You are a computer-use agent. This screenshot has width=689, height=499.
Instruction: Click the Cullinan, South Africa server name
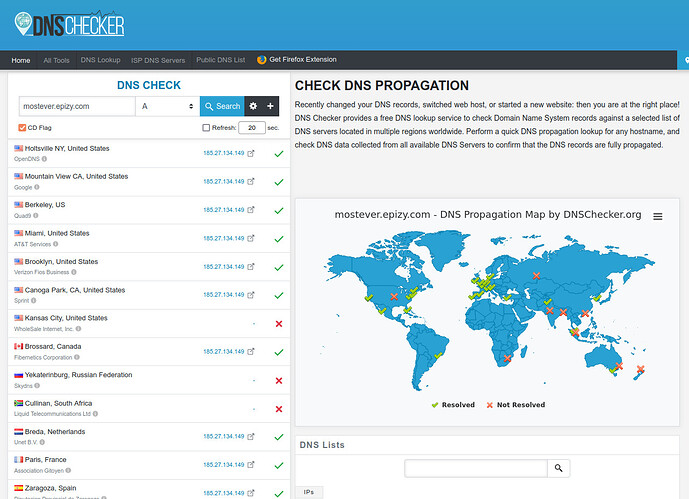(58, 403)
